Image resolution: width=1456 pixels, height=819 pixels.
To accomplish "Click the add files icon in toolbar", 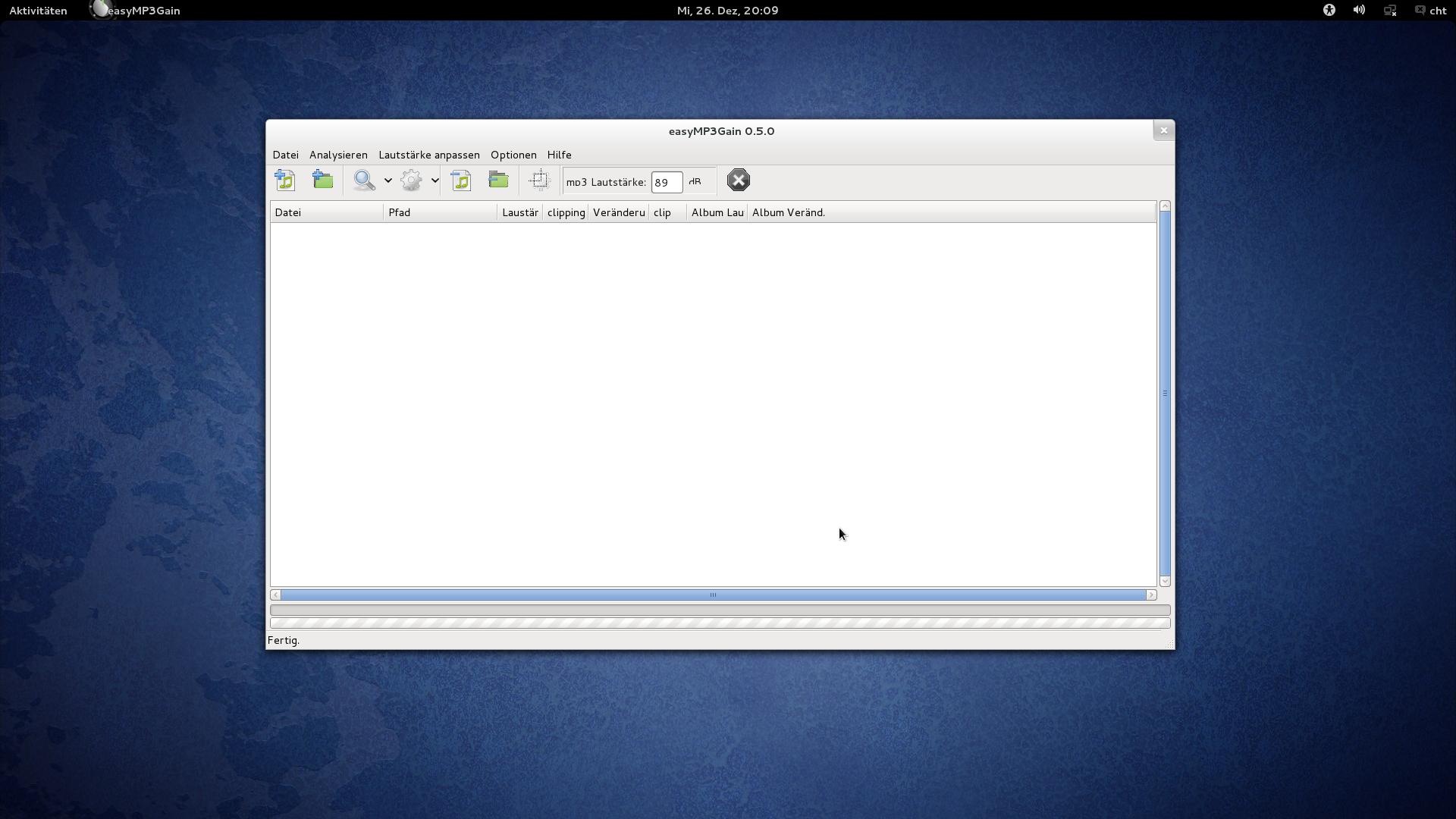I will point(285,180).
